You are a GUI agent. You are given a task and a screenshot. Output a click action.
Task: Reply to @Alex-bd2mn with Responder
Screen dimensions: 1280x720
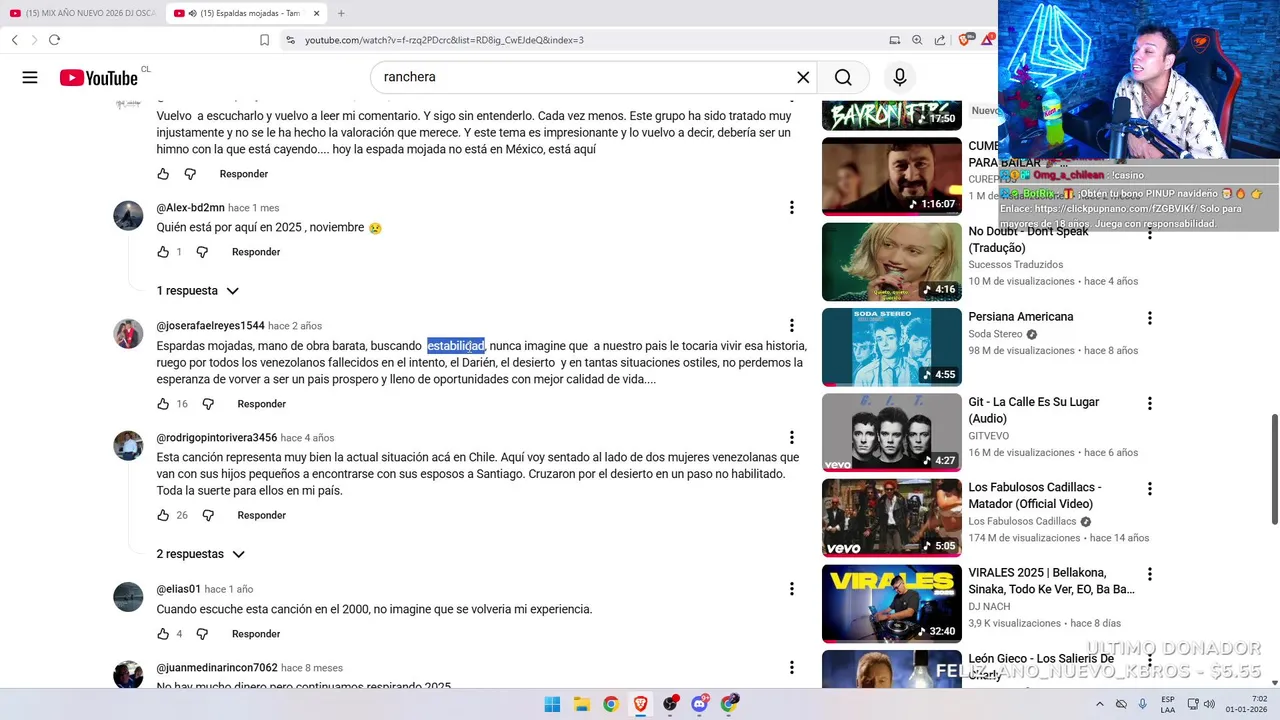point(256,252)
